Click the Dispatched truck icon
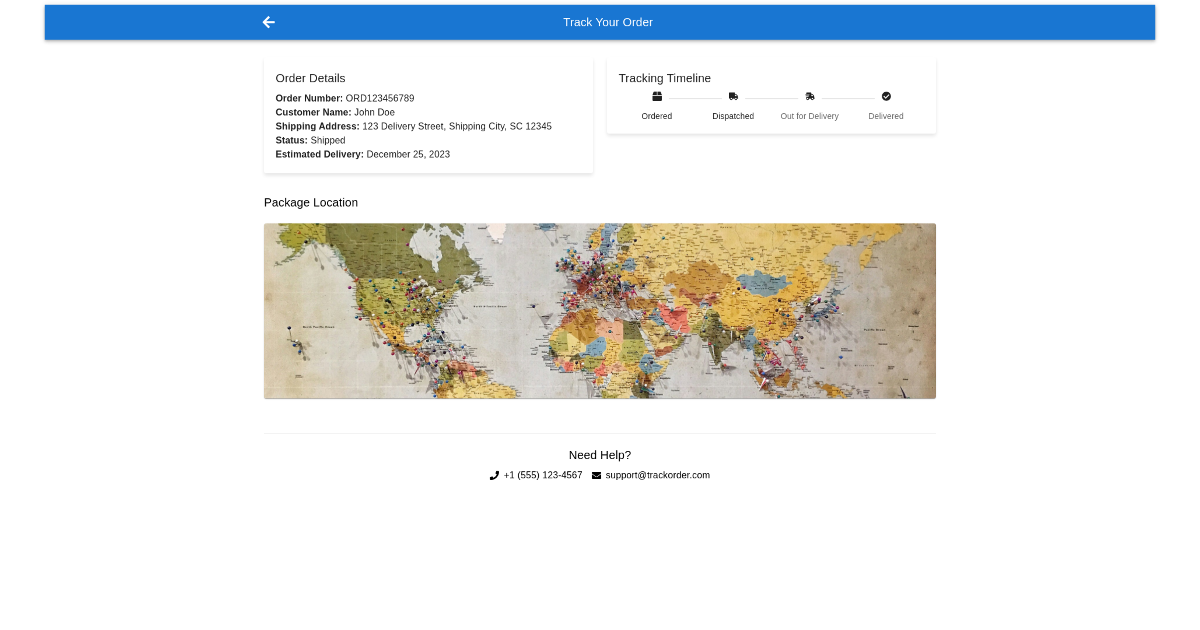 (733, 97)
